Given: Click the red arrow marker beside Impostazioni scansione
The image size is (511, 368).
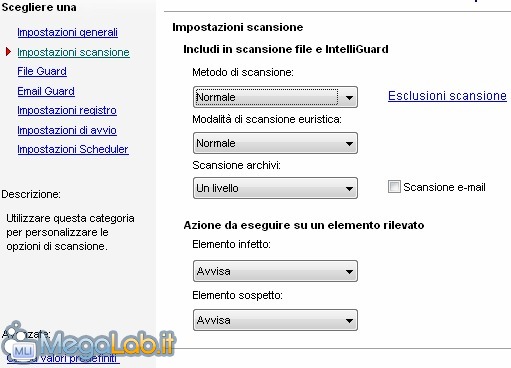Looking at the screenshot, I should 9,52.
